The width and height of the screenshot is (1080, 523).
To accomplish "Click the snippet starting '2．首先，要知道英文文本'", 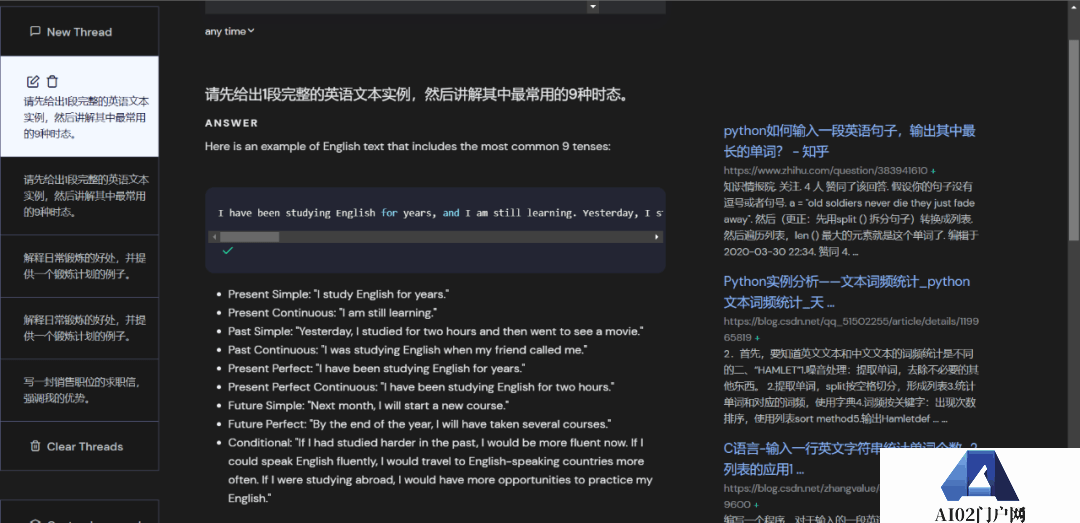I will (851, 387).
